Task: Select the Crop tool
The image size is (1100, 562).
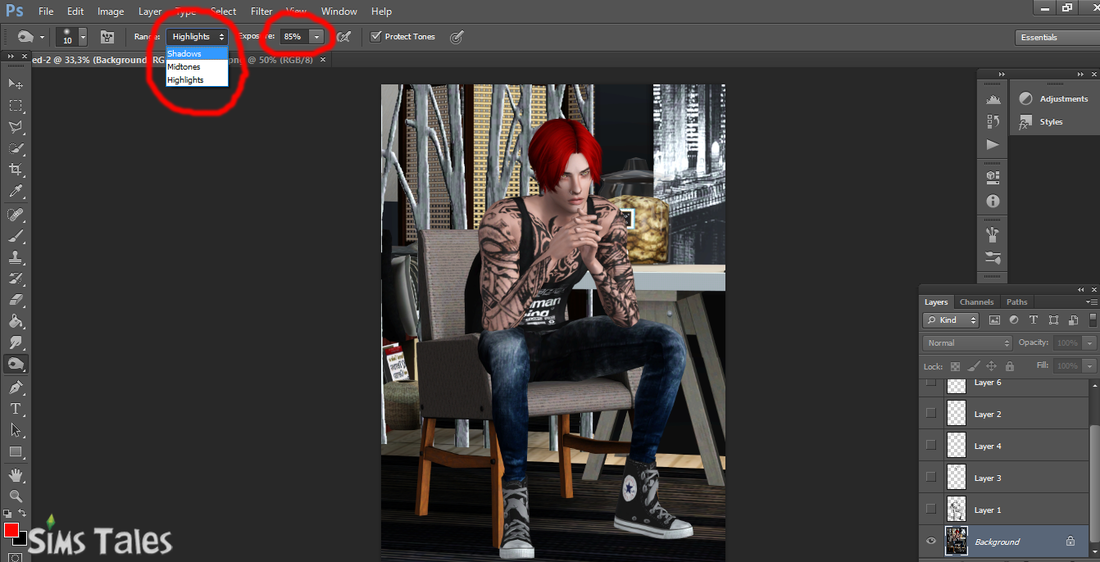Action: coord(15,170)
